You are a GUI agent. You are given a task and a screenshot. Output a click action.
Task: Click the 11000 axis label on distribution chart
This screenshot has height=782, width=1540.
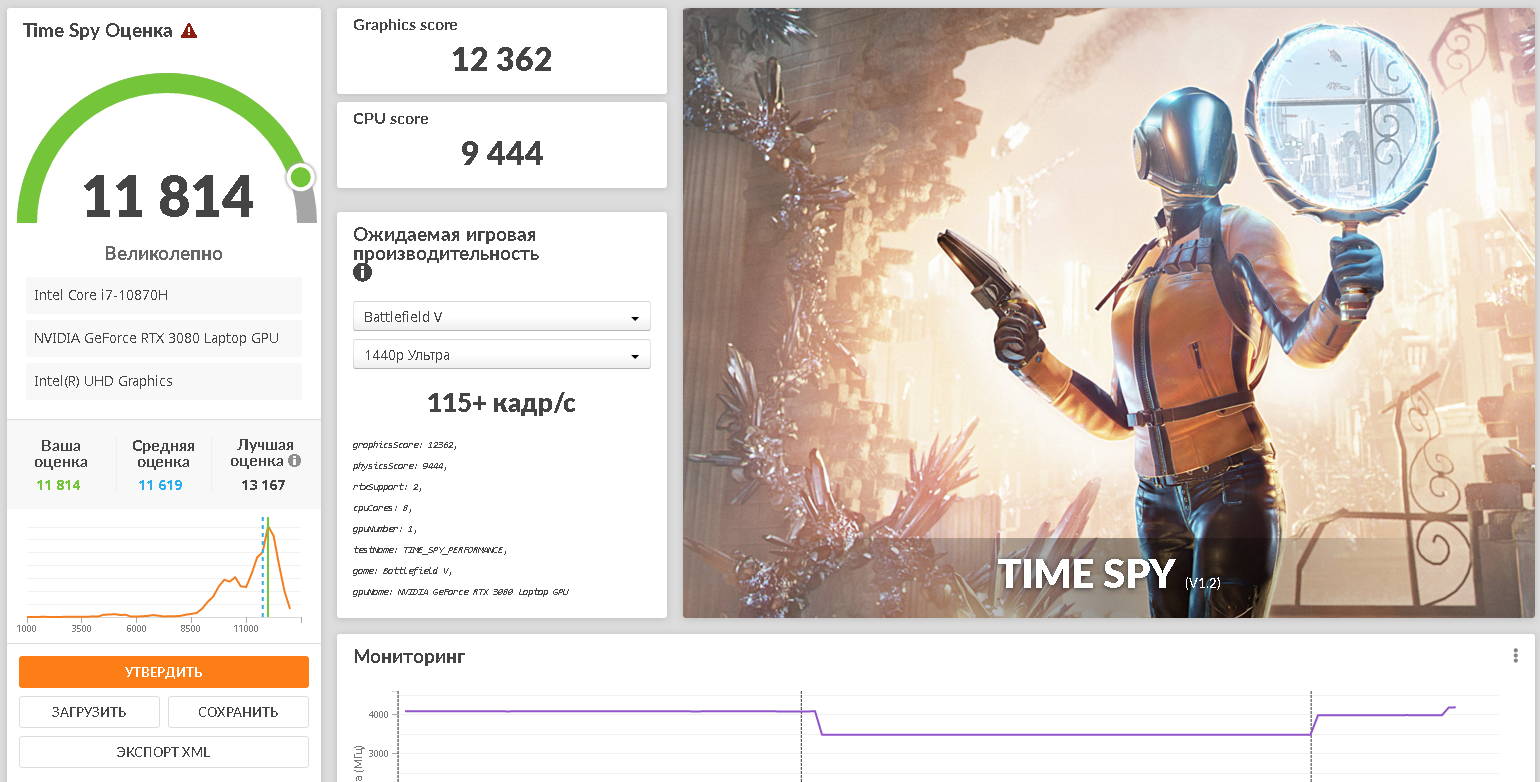245,629
